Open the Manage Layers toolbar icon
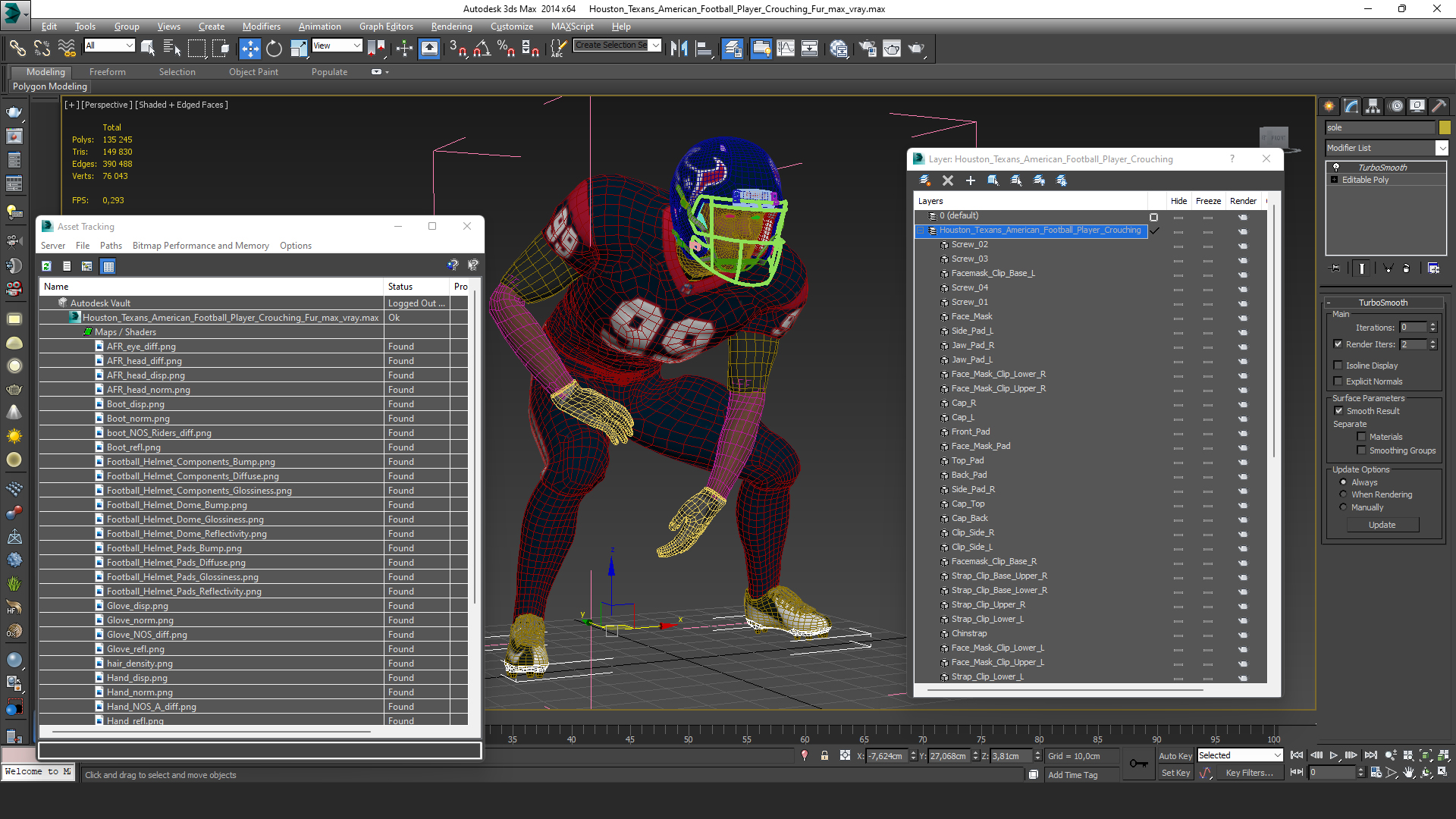 click(733, 49)
